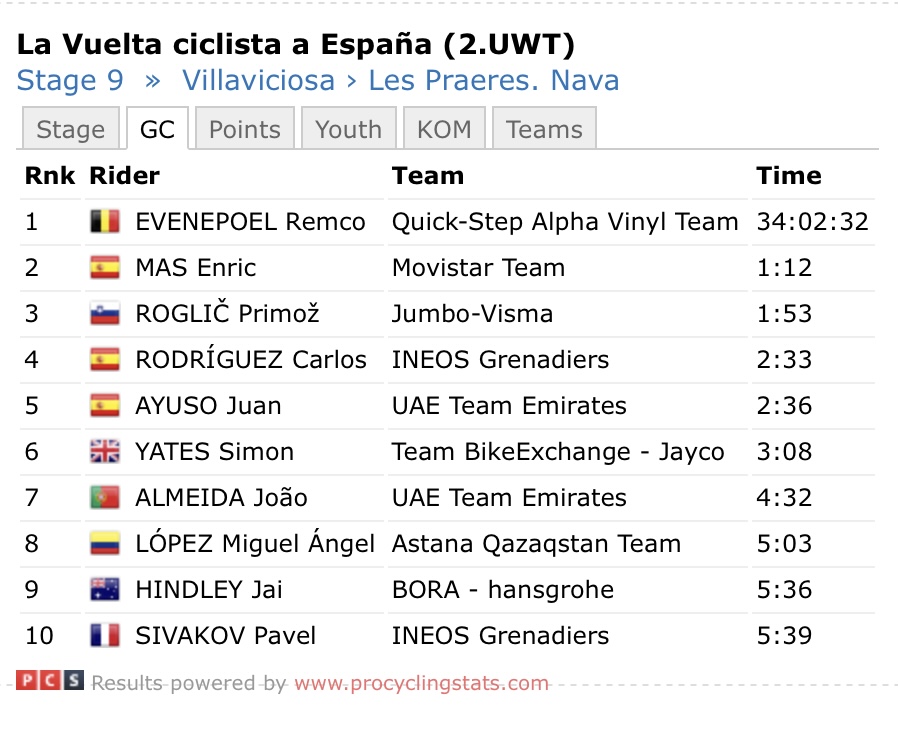Image resolution: width=898 pixels, height=732 pixels.
Task: Open the Stage 9 link
Action: point(70,80)
